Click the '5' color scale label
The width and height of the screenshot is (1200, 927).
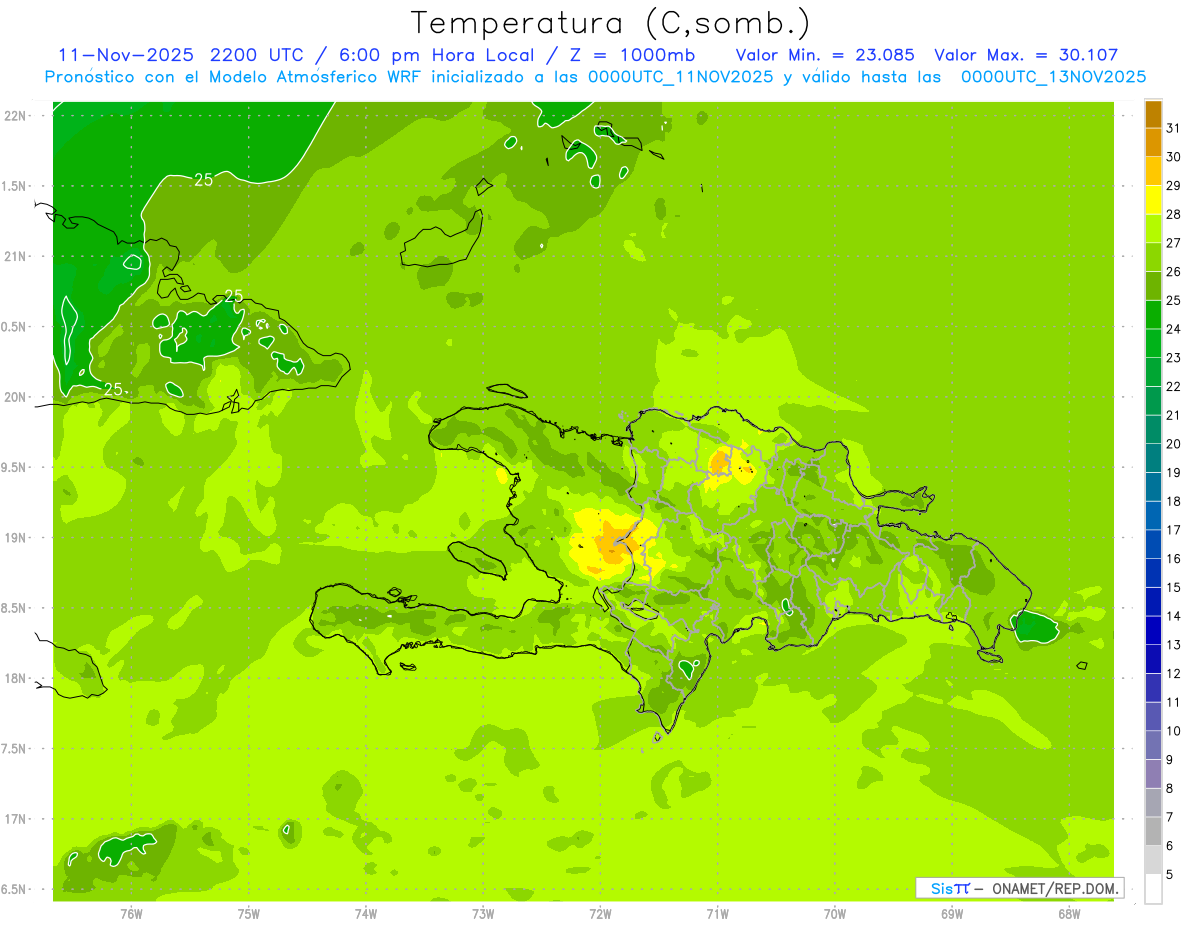tap(1170, 874)
